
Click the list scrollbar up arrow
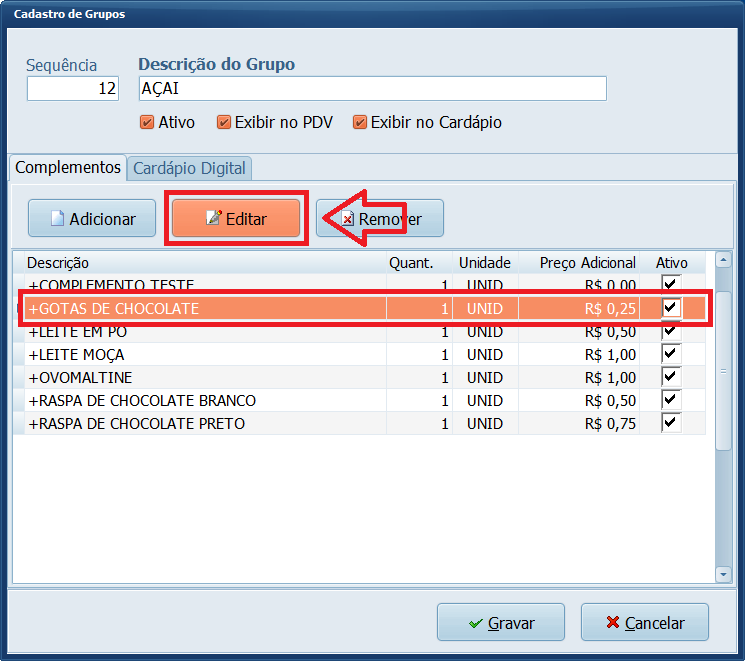pos(723,260)
